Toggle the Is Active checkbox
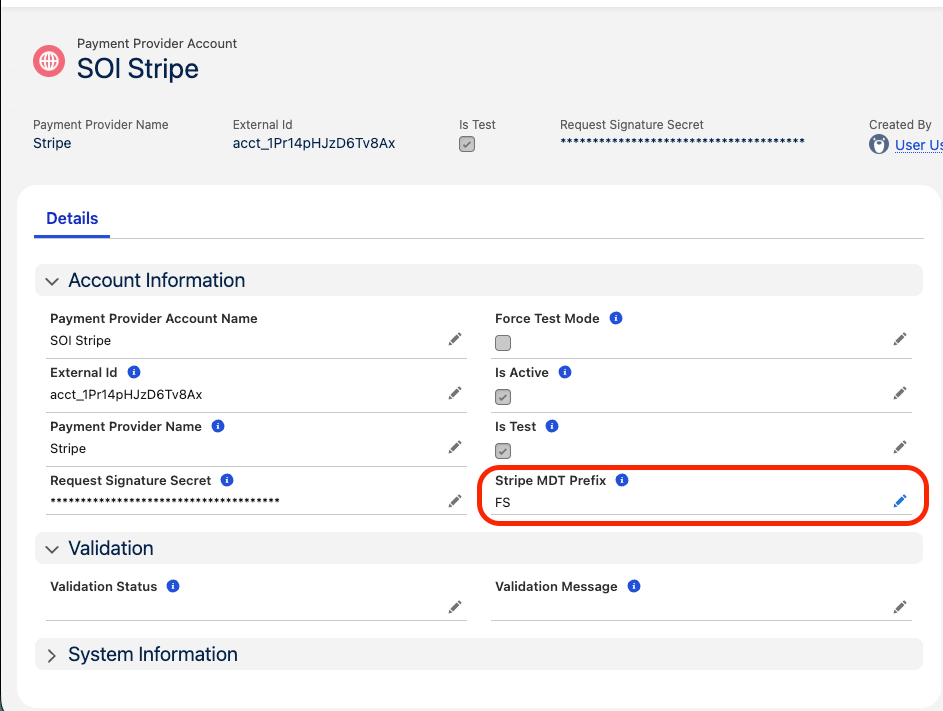943x711 pixels. (503, 397)
